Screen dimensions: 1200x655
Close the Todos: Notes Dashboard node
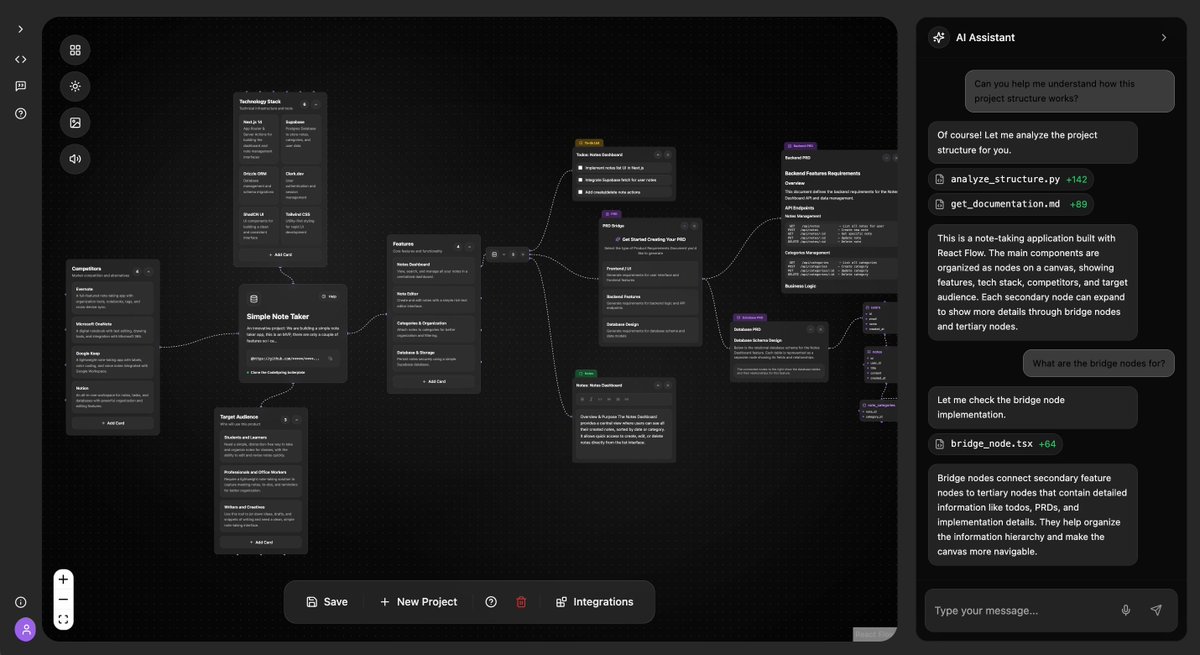(x=668, y=155)
